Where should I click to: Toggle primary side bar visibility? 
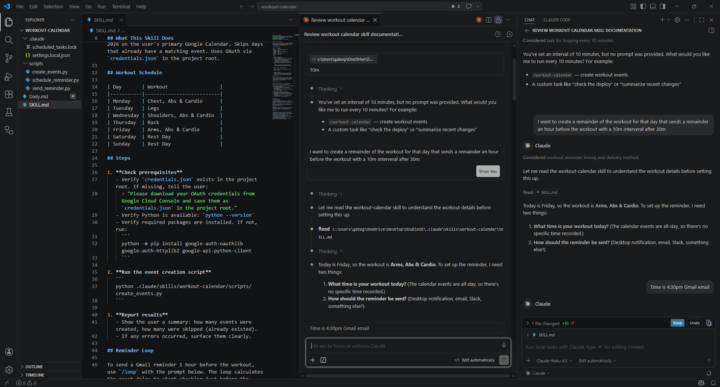coord(643,6)
